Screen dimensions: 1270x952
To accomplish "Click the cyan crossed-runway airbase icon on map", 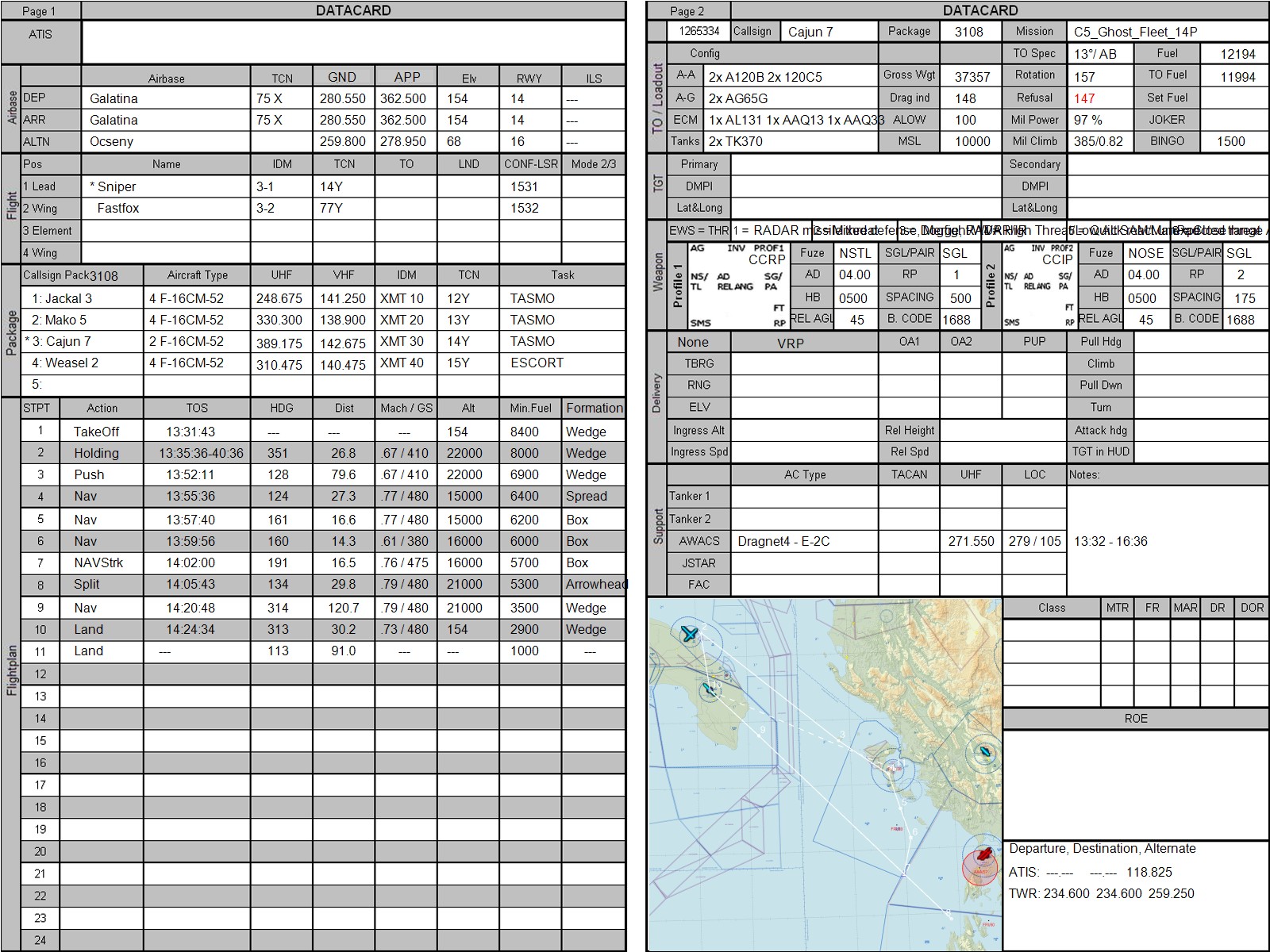I will [x=688, y=633].
